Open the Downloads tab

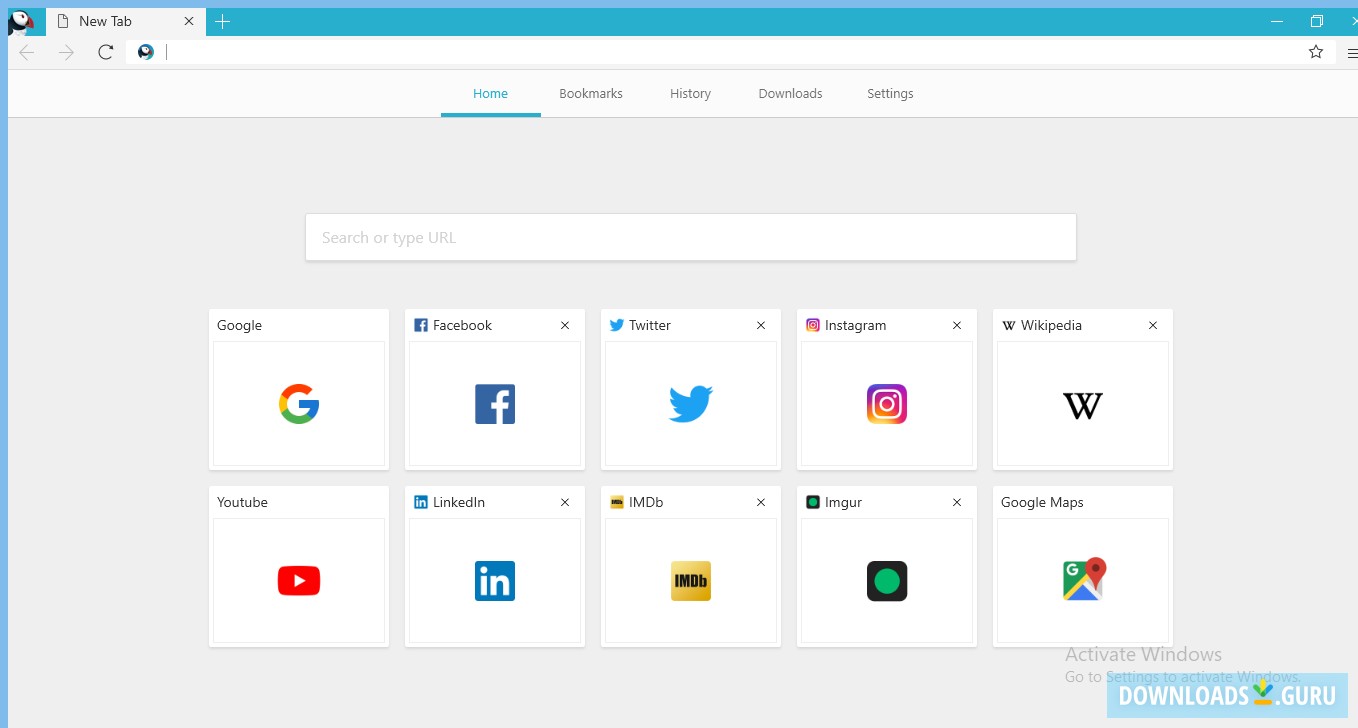[x=791, y=94]
